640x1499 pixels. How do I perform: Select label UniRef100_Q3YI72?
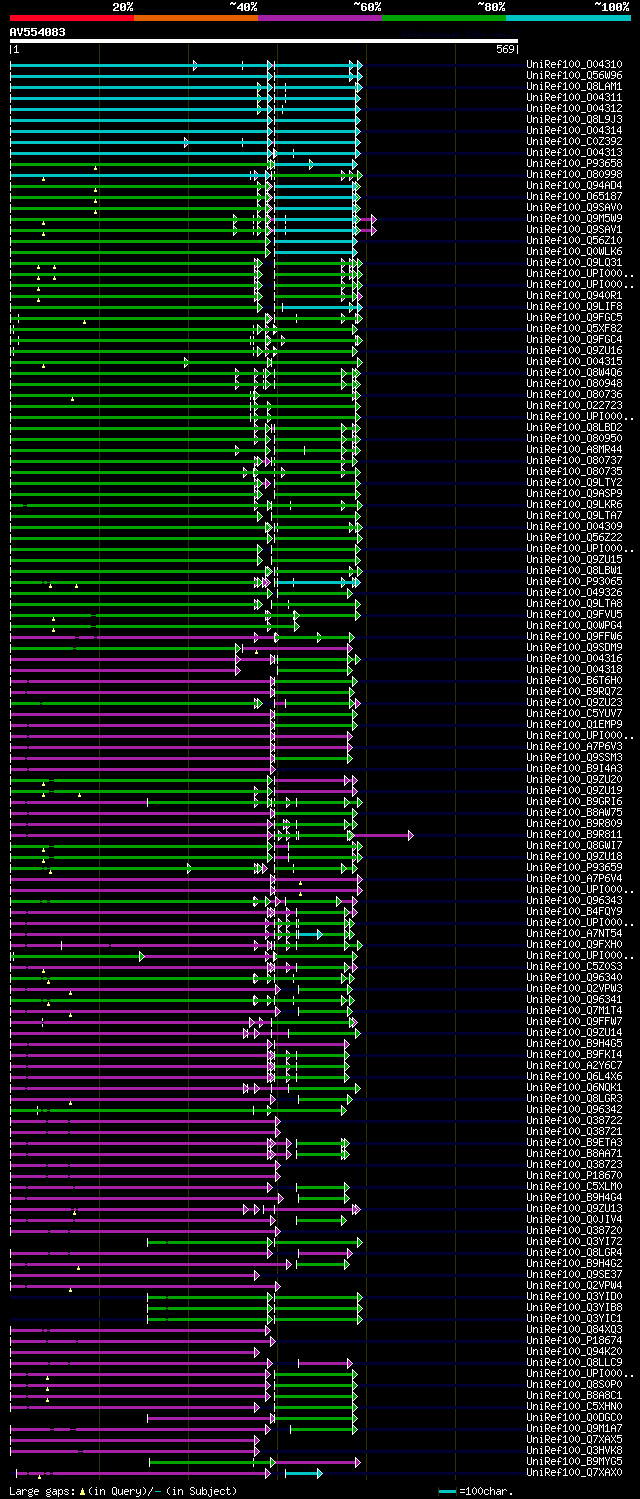pyautogui.click(x=574, y=1241)
